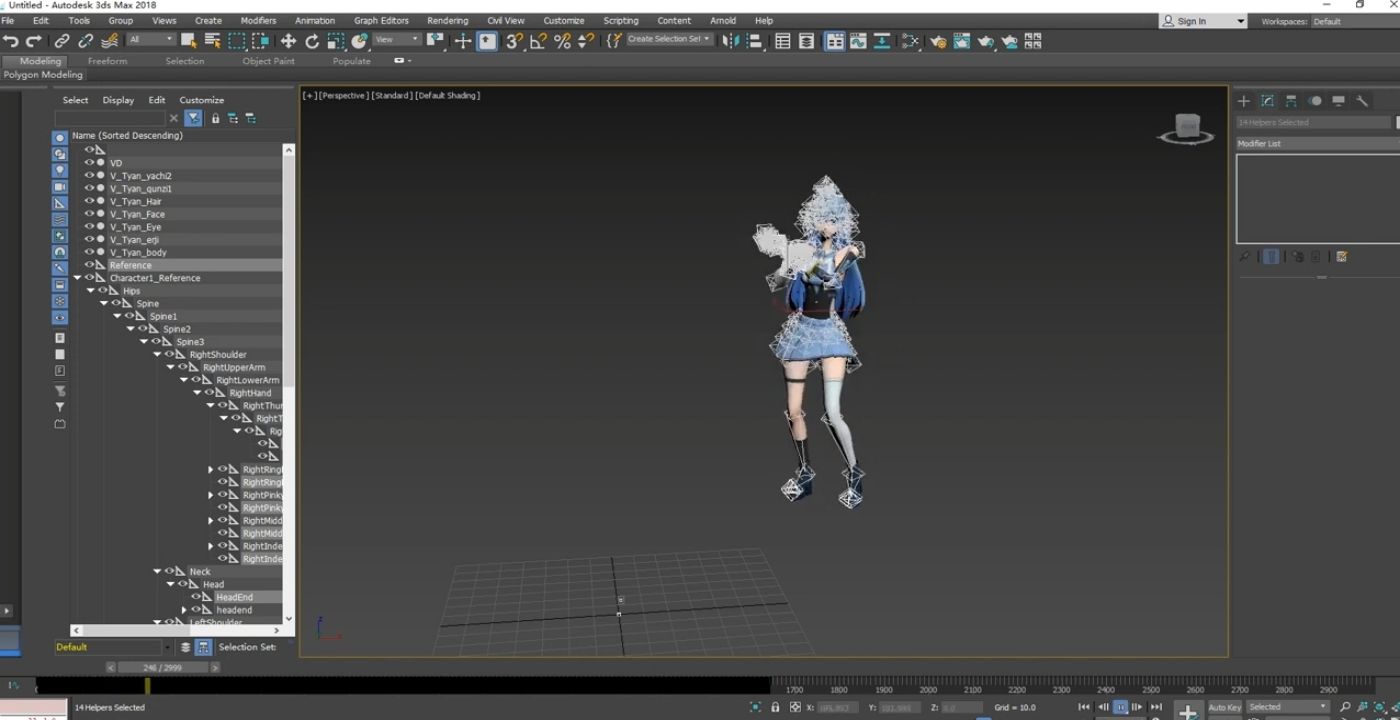1400x720 pixels.
Task: Collapse the Neck tree node
Action: point(157,572)
